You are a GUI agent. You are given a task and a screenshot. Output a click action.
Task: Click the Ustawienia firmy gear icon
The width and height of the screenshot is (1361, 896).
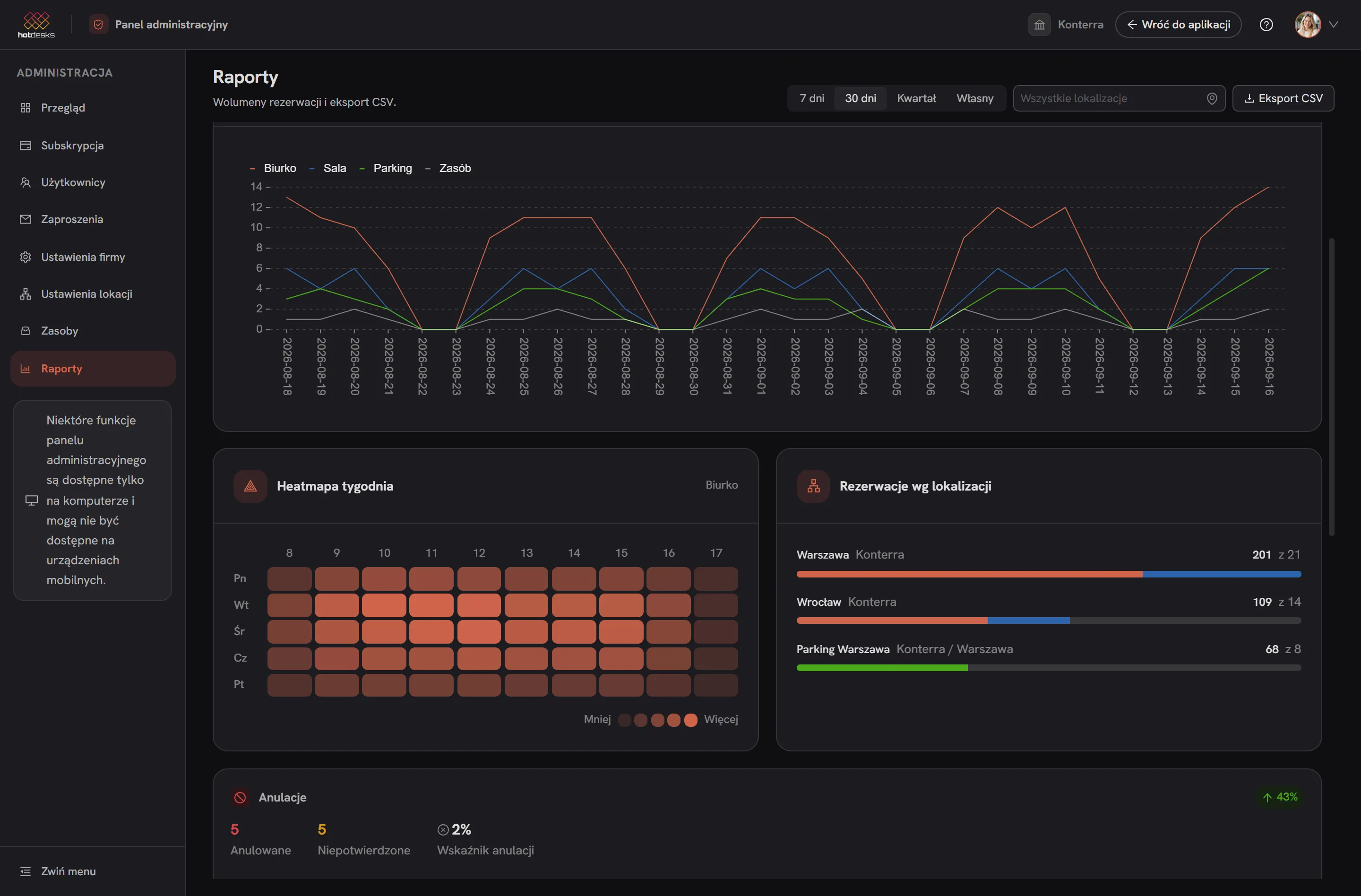coord(25,257)
